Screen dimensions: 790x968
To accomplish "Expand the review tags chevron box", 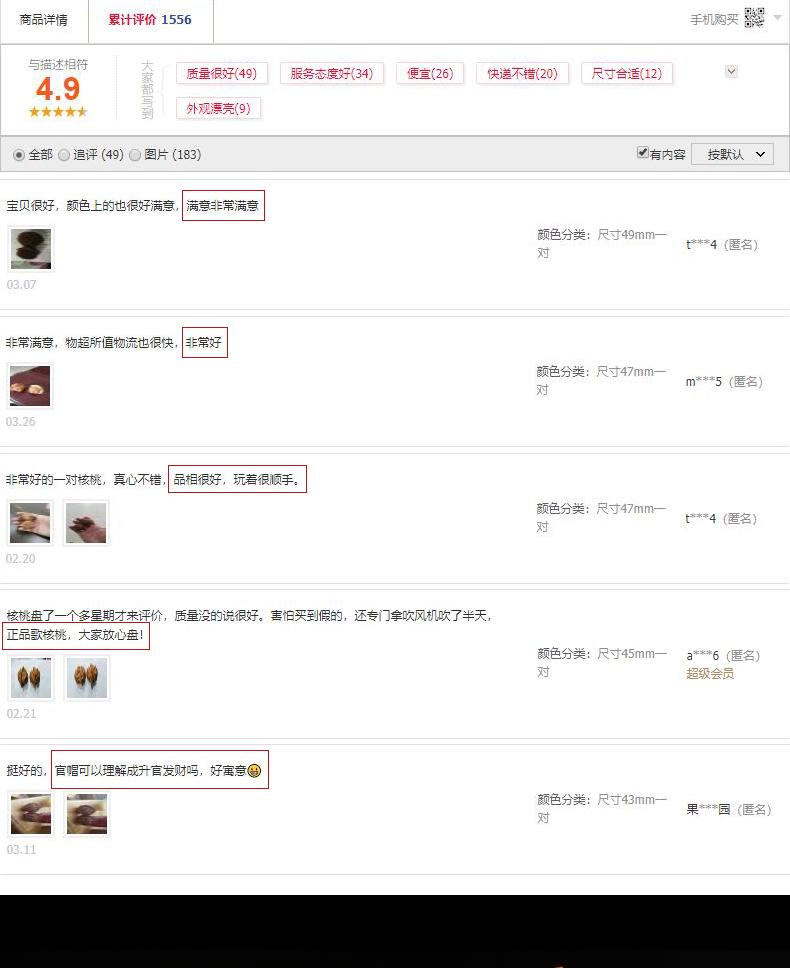I will coord(731,71).
